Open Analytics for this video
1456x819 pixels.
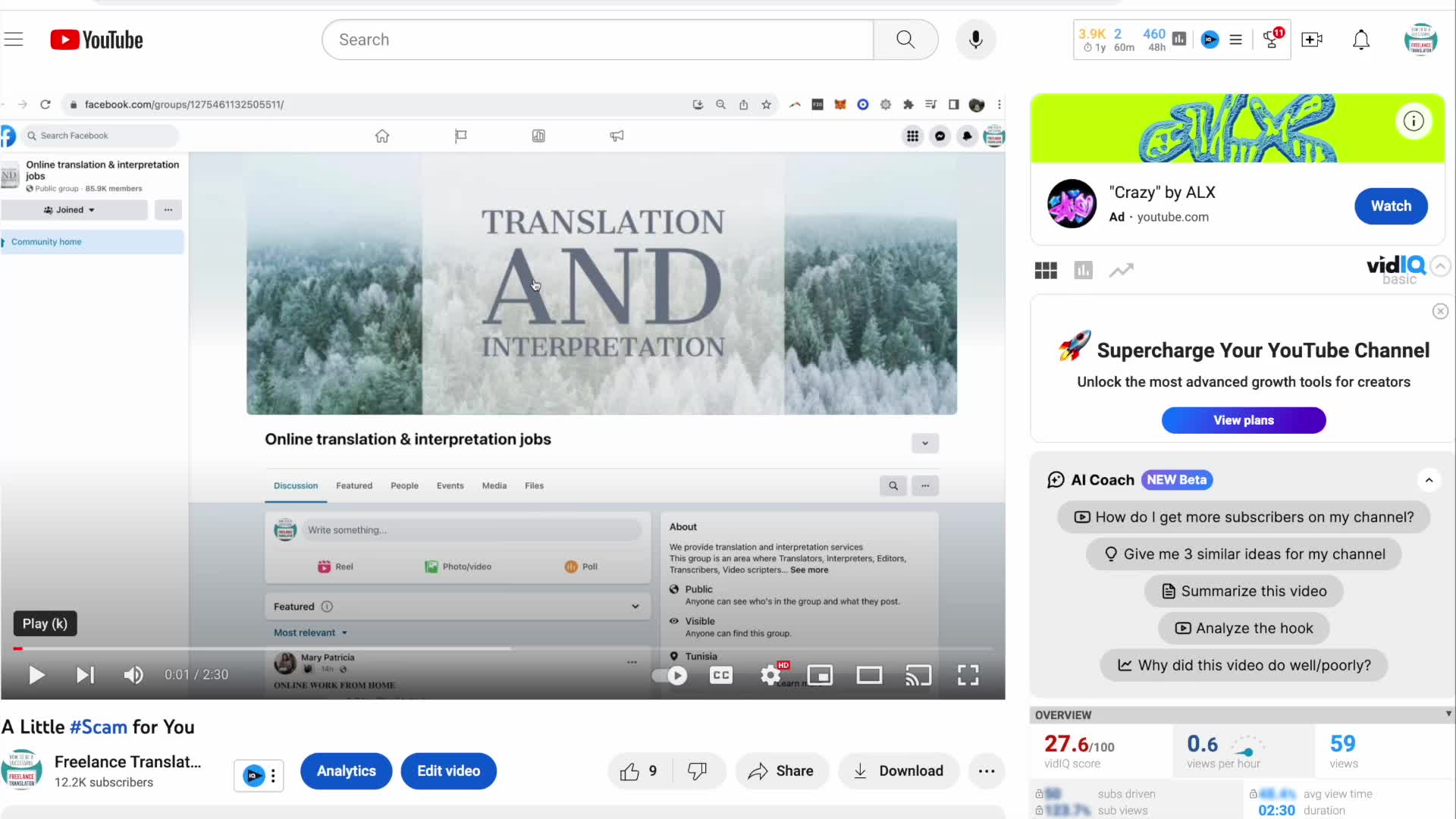(346, 771)
